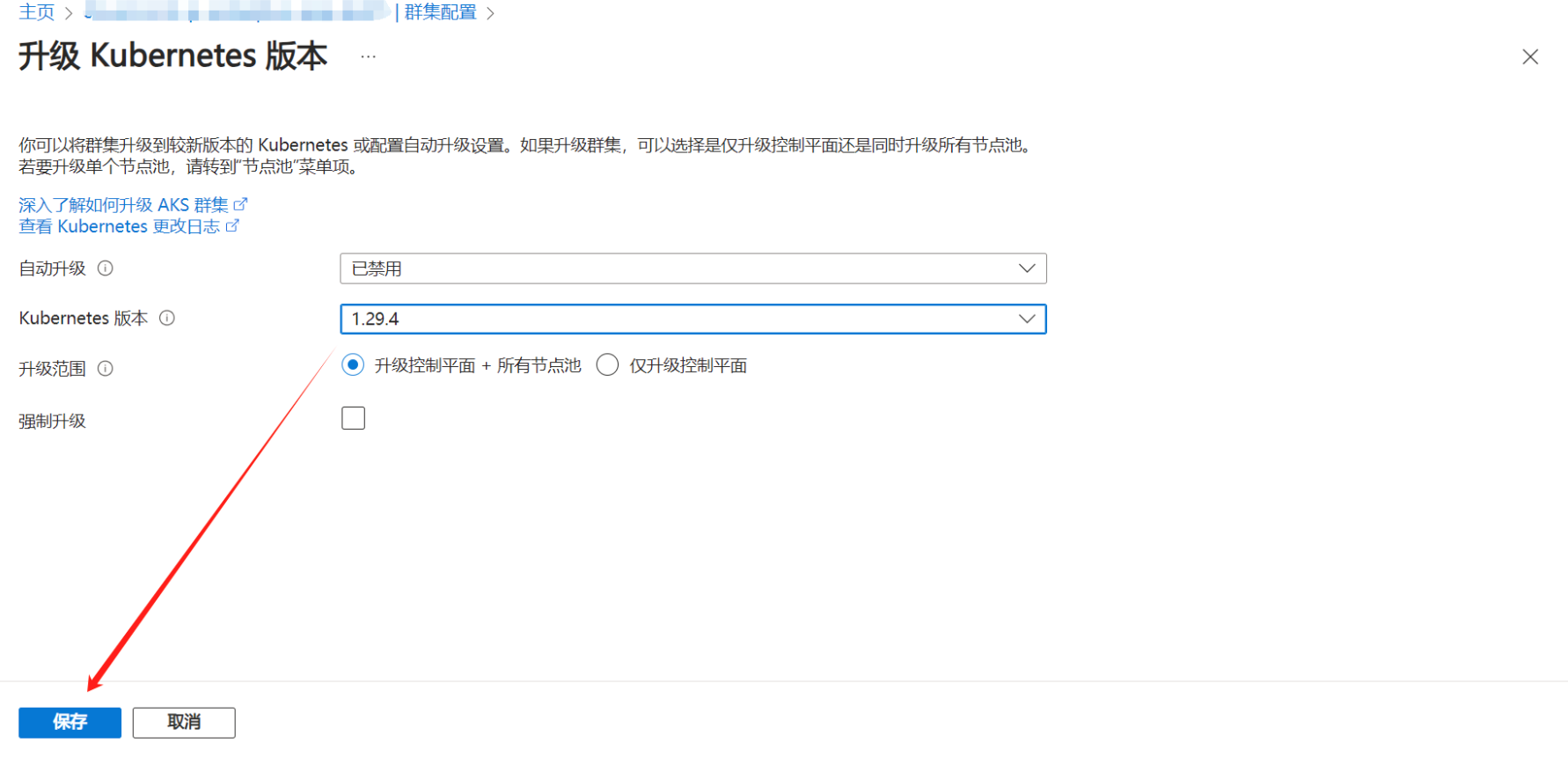Click the 升级 Kubernetes 版本 page title
Viewport: 1568px width, 757px height.
click(173, 56)
